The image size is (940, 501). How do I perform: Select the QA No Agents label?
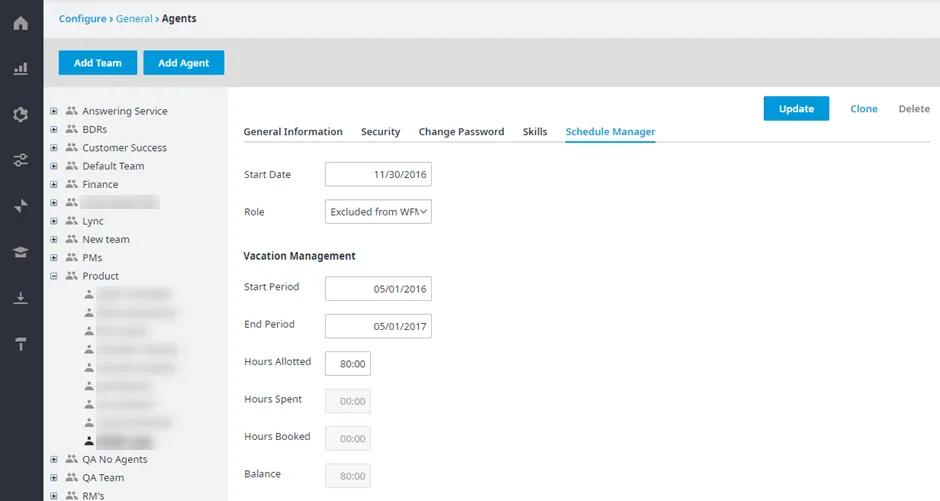(x=115, y=460)
